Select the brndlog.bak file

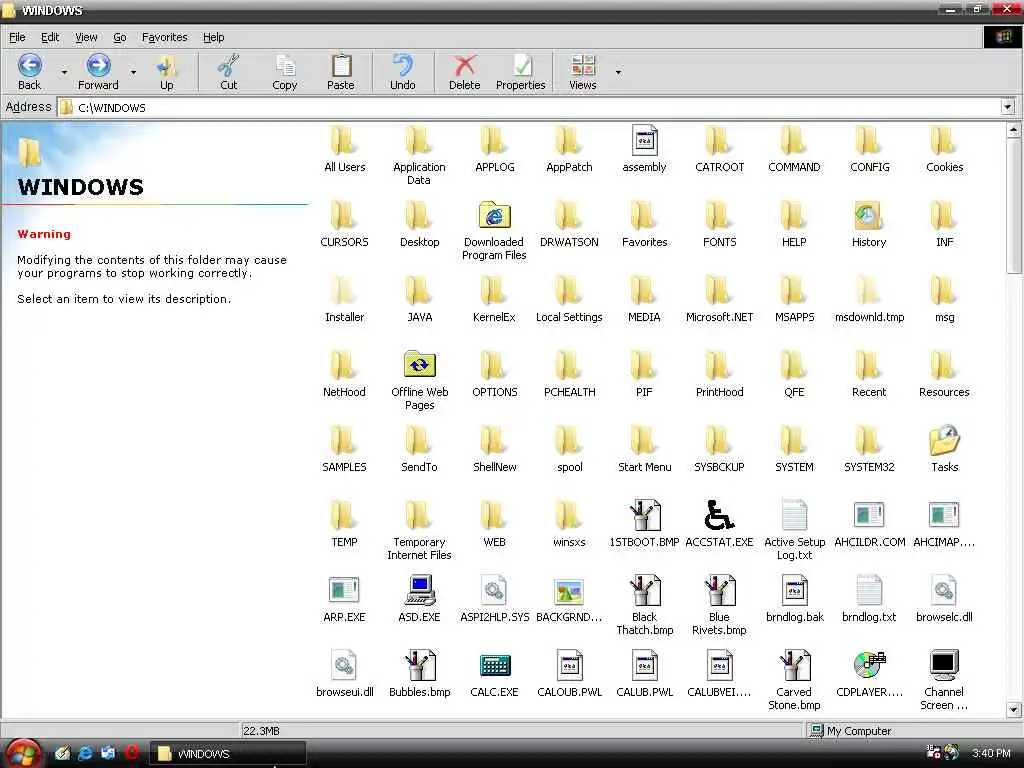795,599
